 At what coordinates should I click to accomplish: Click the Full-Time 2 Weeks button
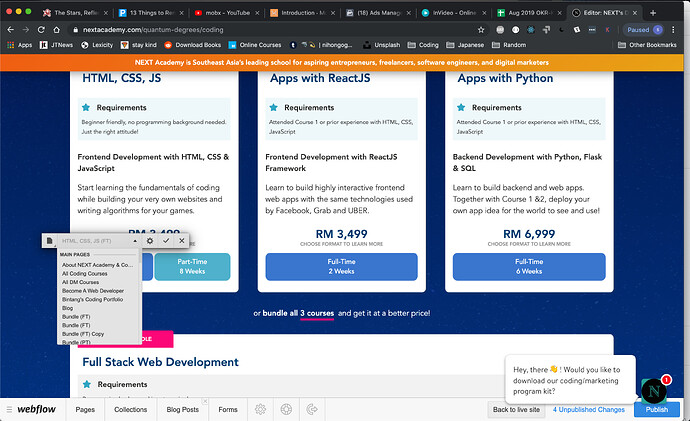(x=341, y=267)
